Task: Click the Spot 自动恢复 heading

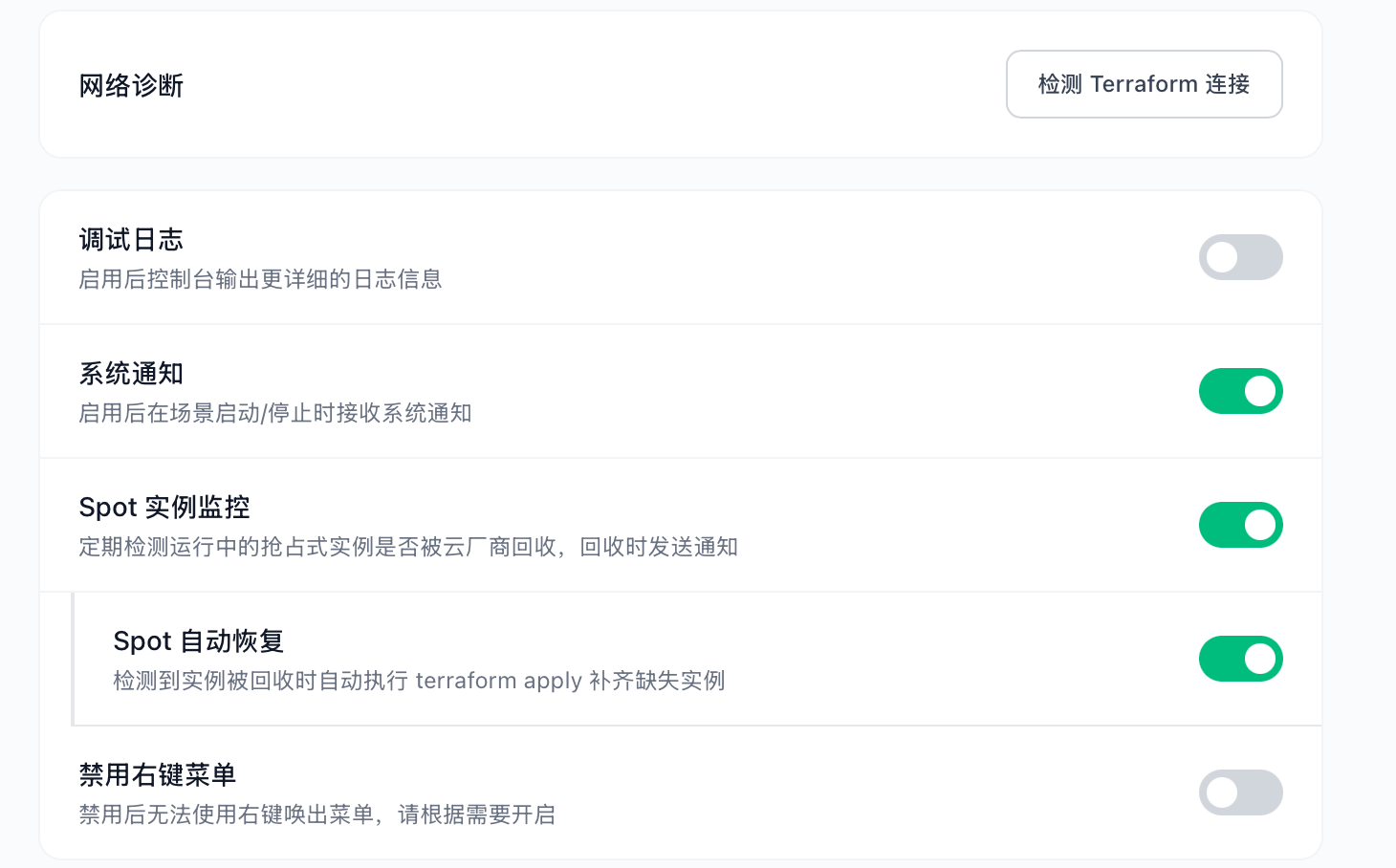Action: click(199, 640)
